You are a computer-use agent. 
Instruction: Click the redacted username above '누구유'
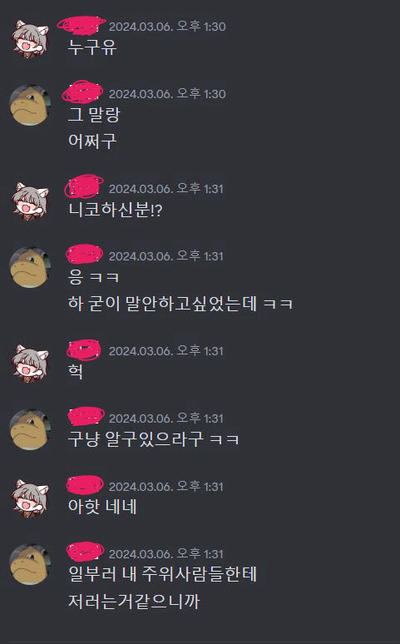pyautogui.click(x=81, y=25)
